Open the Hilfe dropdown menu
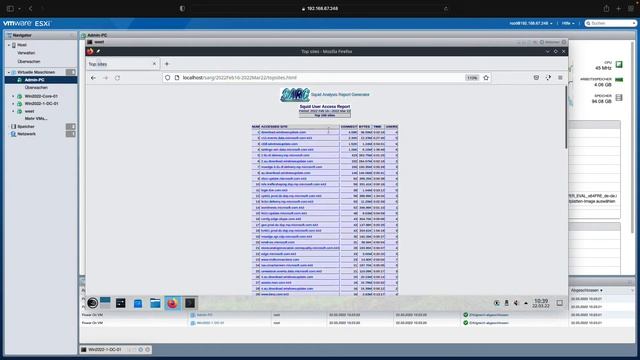The height and width of the screenshot is (360, 640). tap(568, 23)
